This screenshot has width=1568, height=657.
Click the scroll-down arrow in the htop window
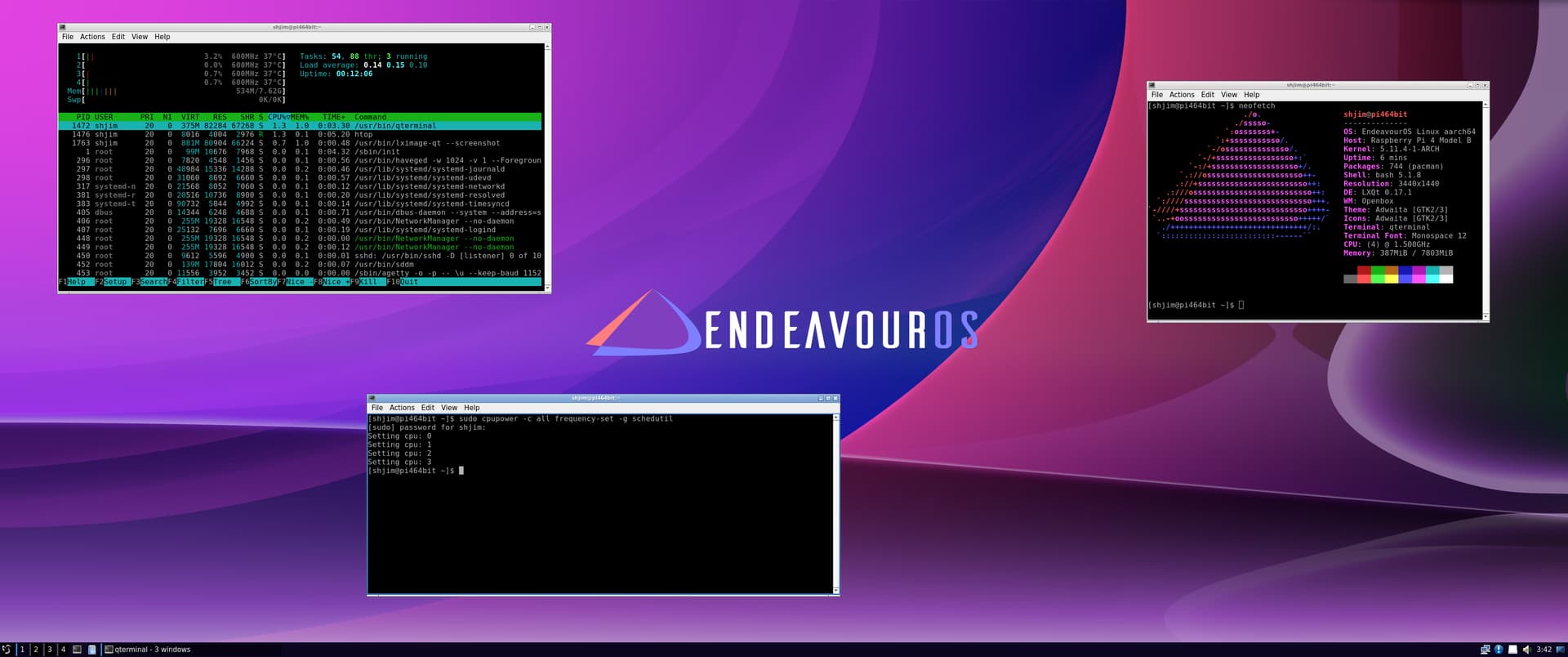[x=547, y=287]
